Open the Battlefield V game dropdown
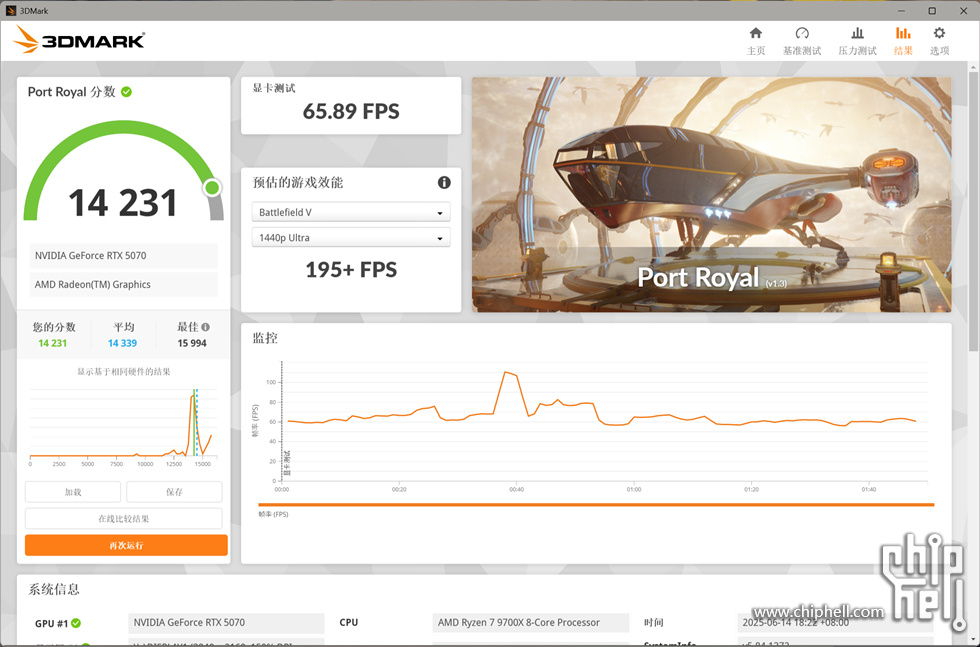The width and height of the screenshot is (980, 647). [x=351, y=213]
